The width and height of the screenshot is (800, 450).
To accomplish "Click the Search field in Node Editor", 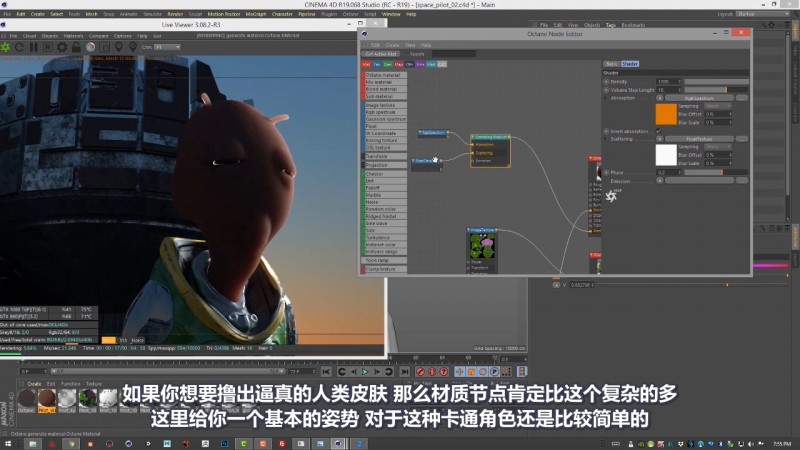I will (454, 54).
